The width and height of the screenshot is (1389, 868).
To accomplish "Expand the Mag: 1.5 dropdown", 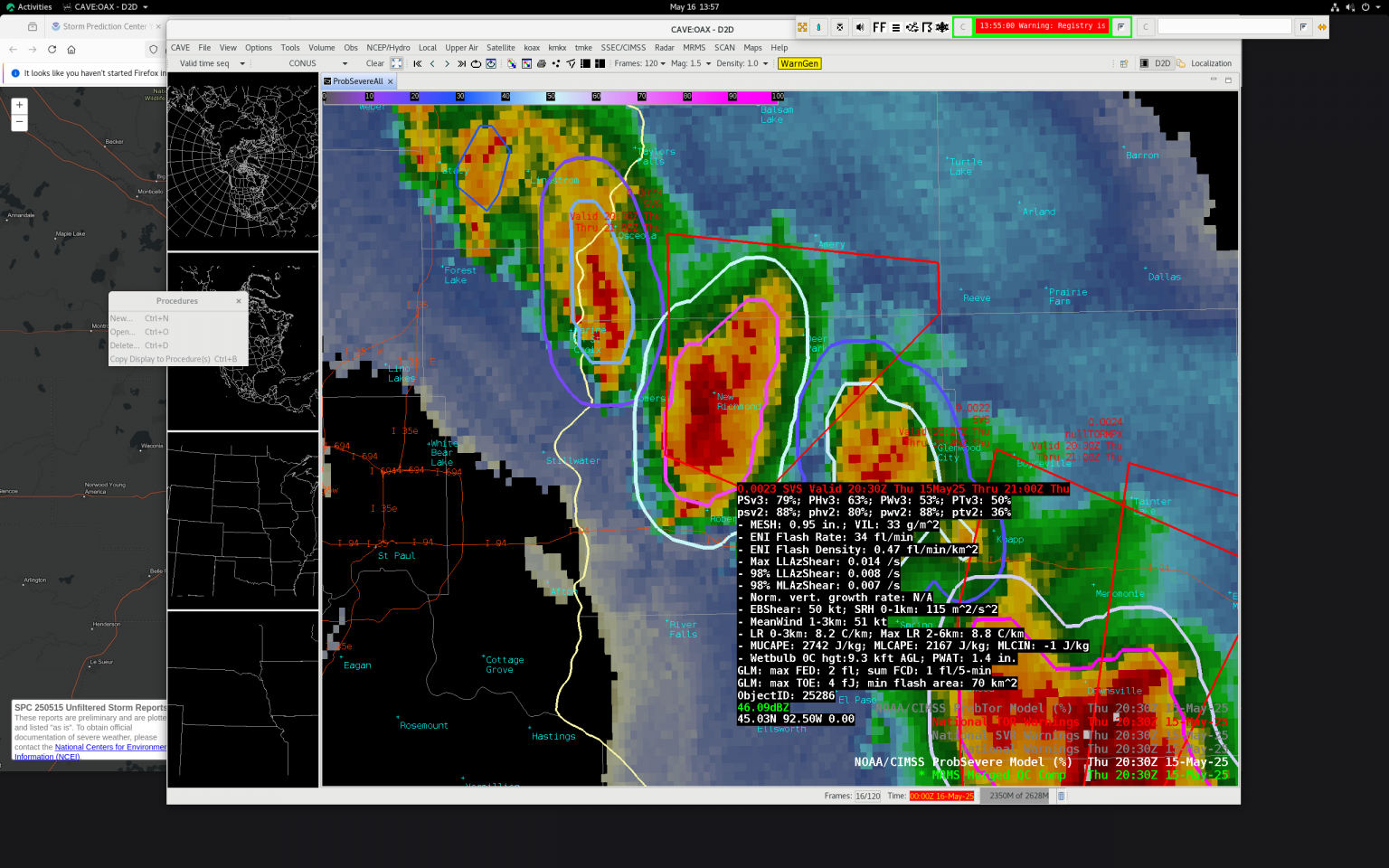I will 690,63.
